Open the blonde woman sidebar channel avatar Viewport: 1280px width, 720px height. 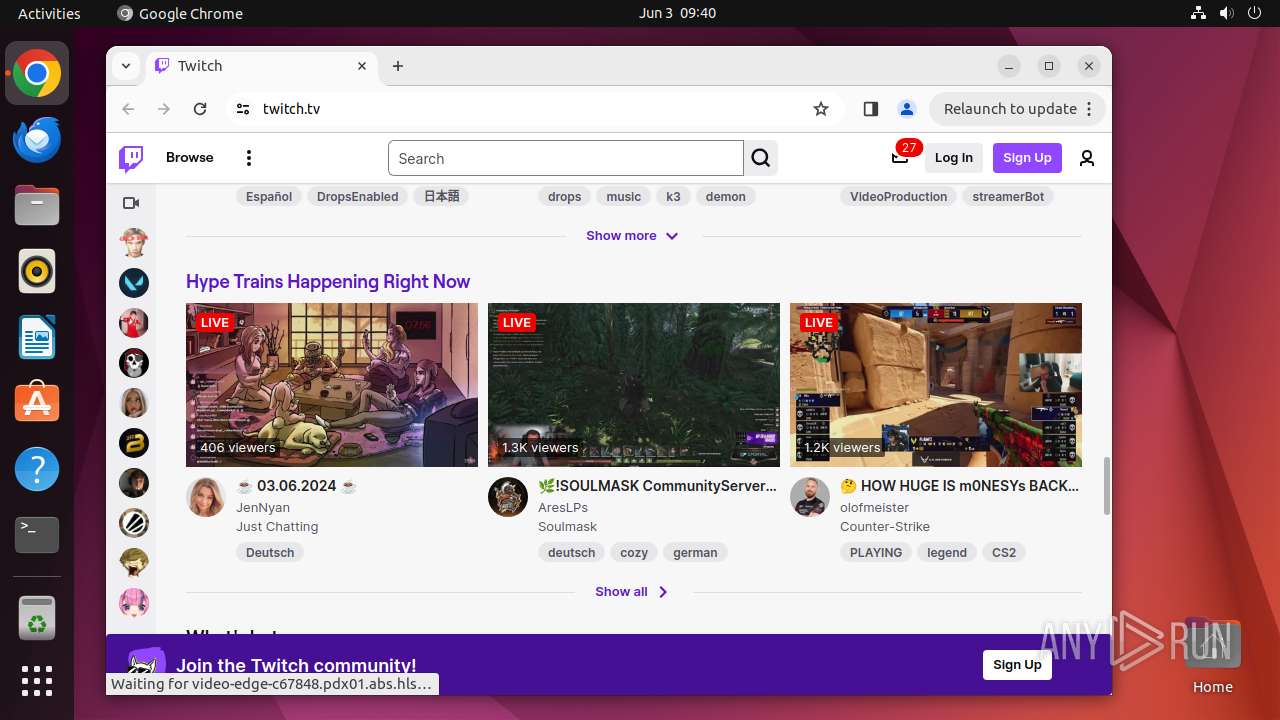click(x=134, y=403)
